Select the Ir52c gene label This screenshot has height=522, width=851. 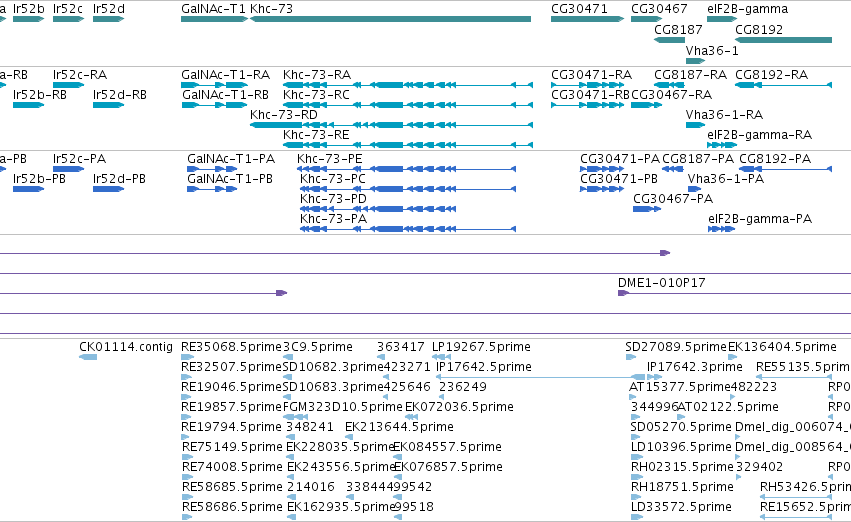pos(68,9)
